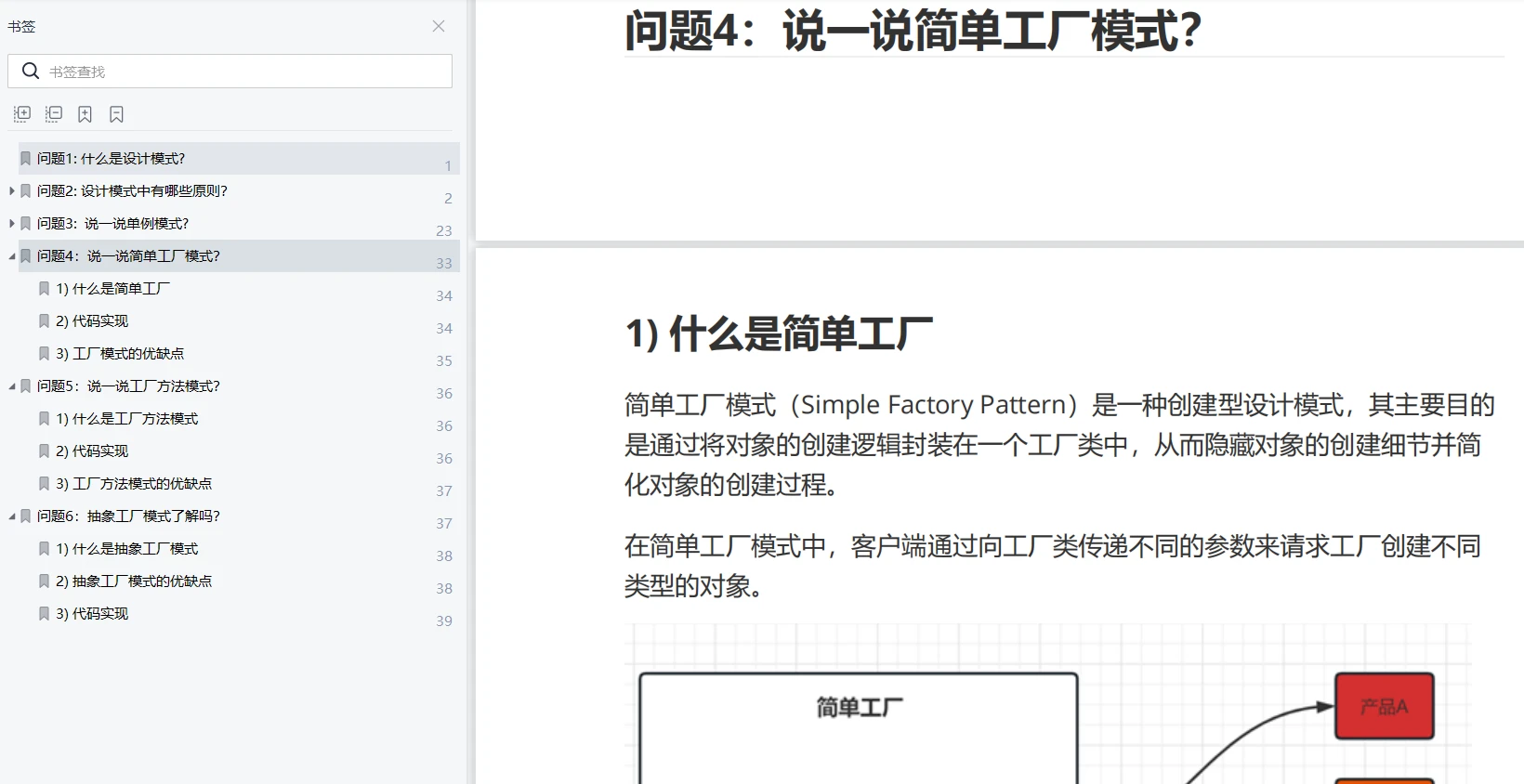Expand the 问题3: 说一说单例模式? bookmark
The height and width of the screenshot is (784, 1524).
click(x=11, y=224)
